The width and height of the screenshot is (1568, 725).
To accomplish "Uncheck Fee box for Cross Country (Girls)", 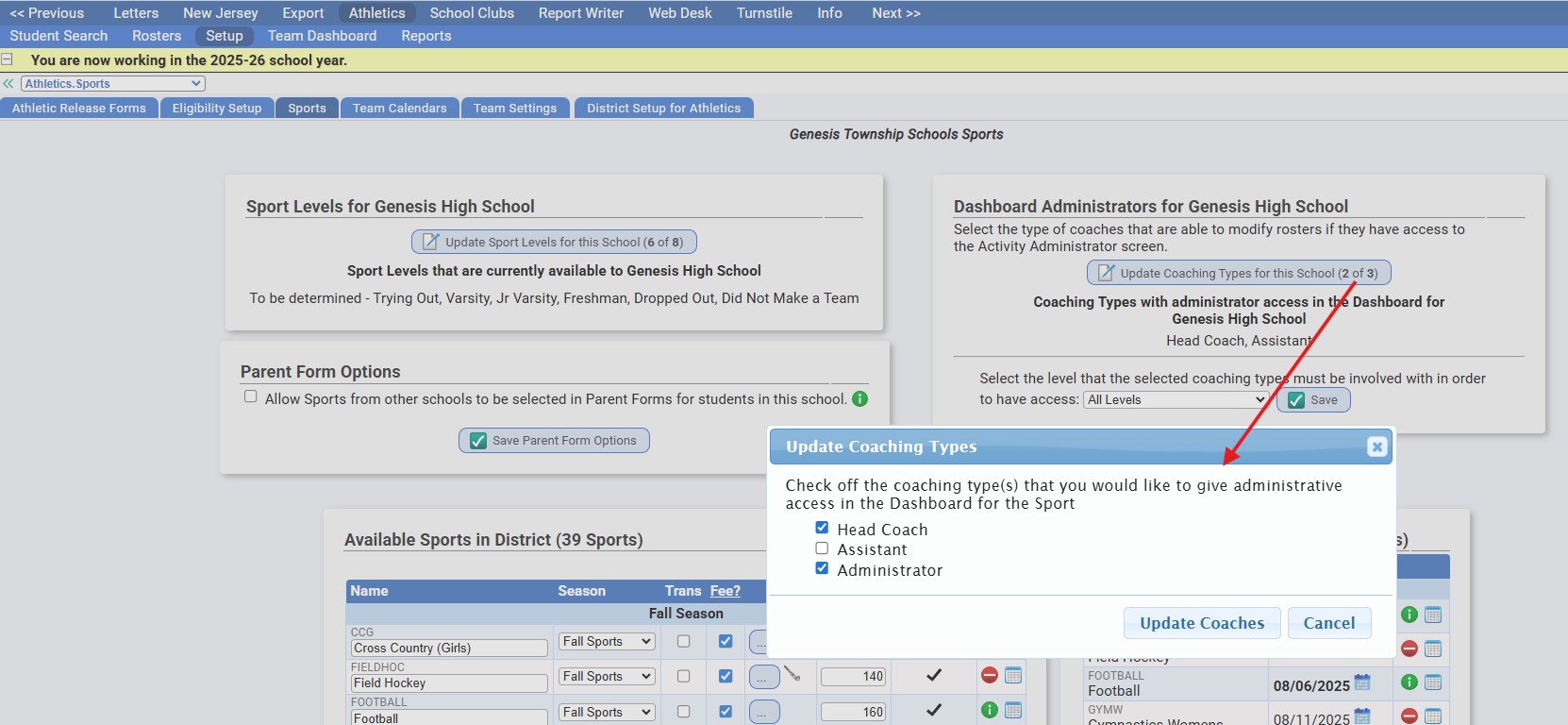I will [726, 641].
